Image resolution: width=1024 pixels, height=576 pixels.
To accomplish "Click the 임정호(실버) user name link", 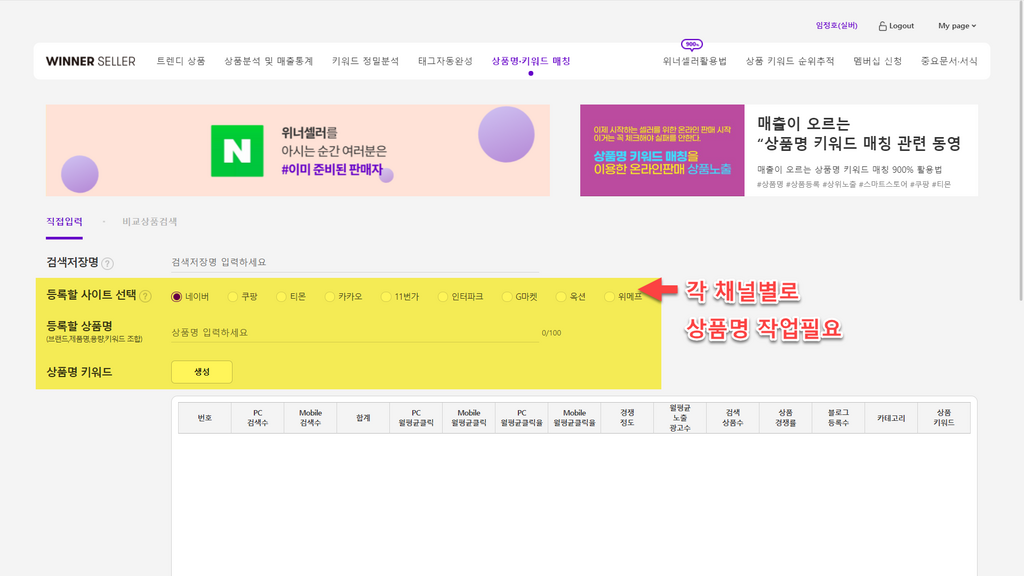I will pos(837,25).
